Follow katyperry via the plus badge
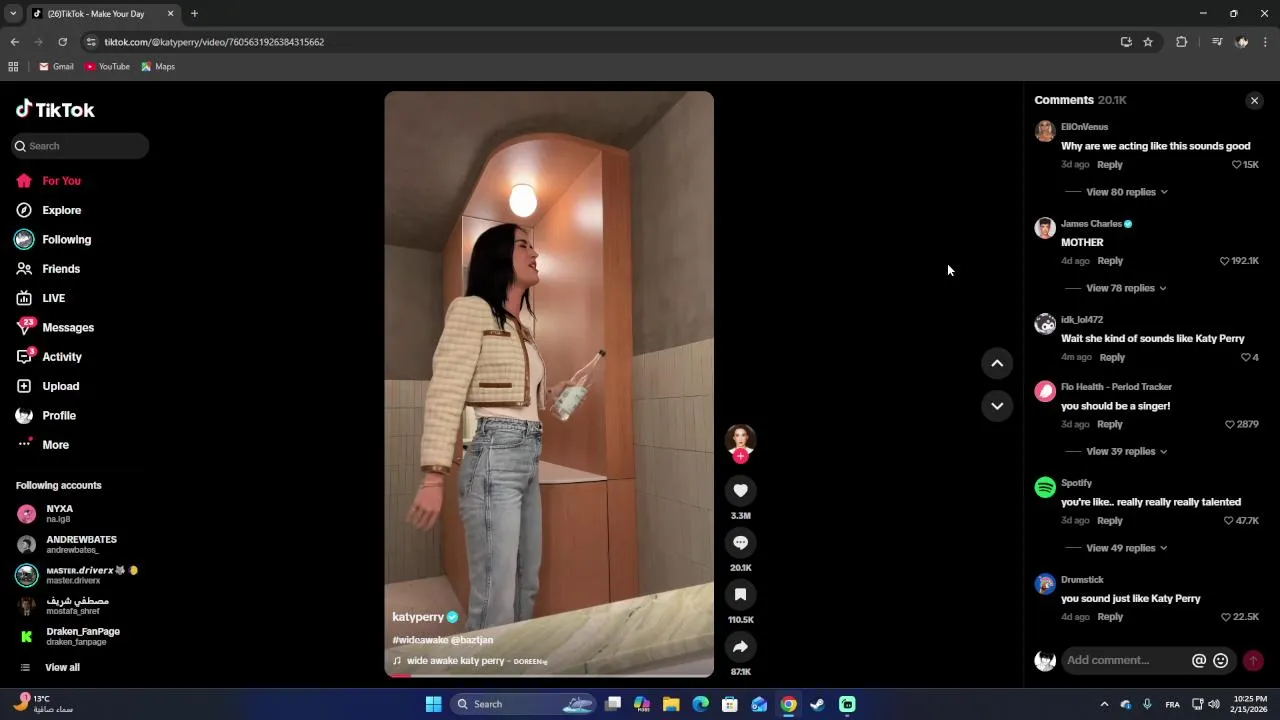Screen dimensions: 1280x720 [x=740, y=456]
